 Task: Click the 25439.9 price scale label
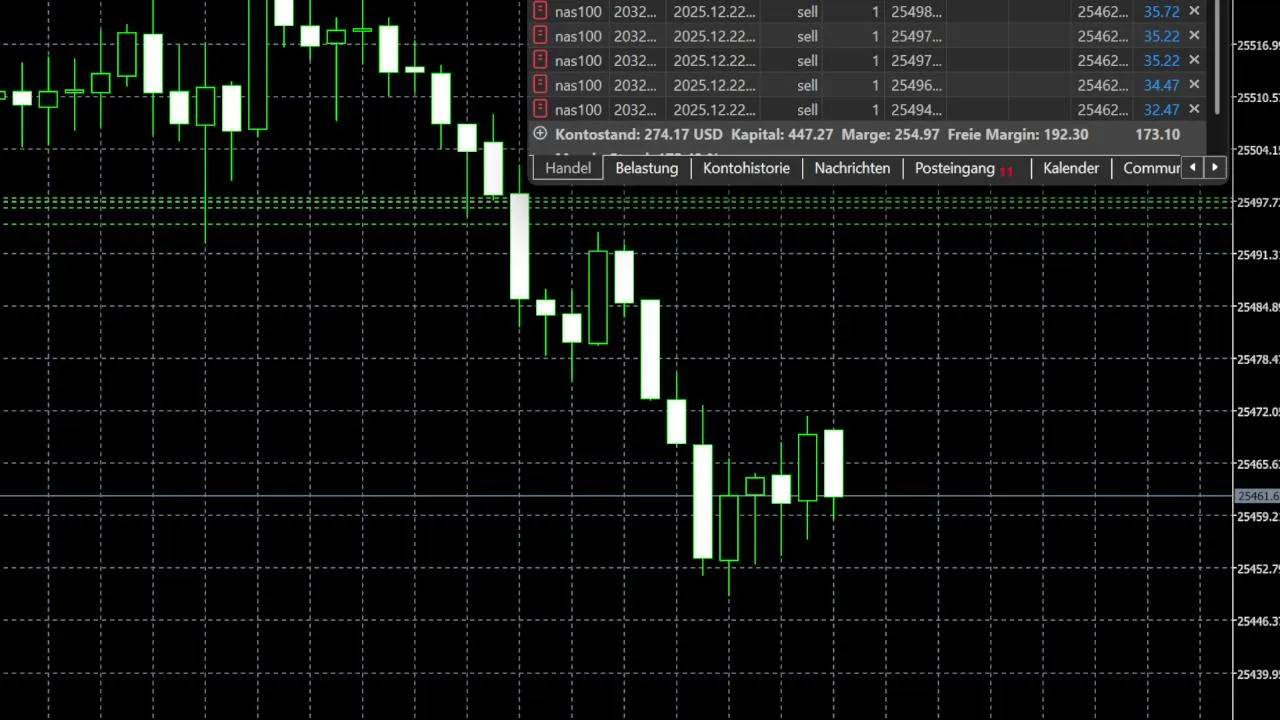coord(1258,673)
